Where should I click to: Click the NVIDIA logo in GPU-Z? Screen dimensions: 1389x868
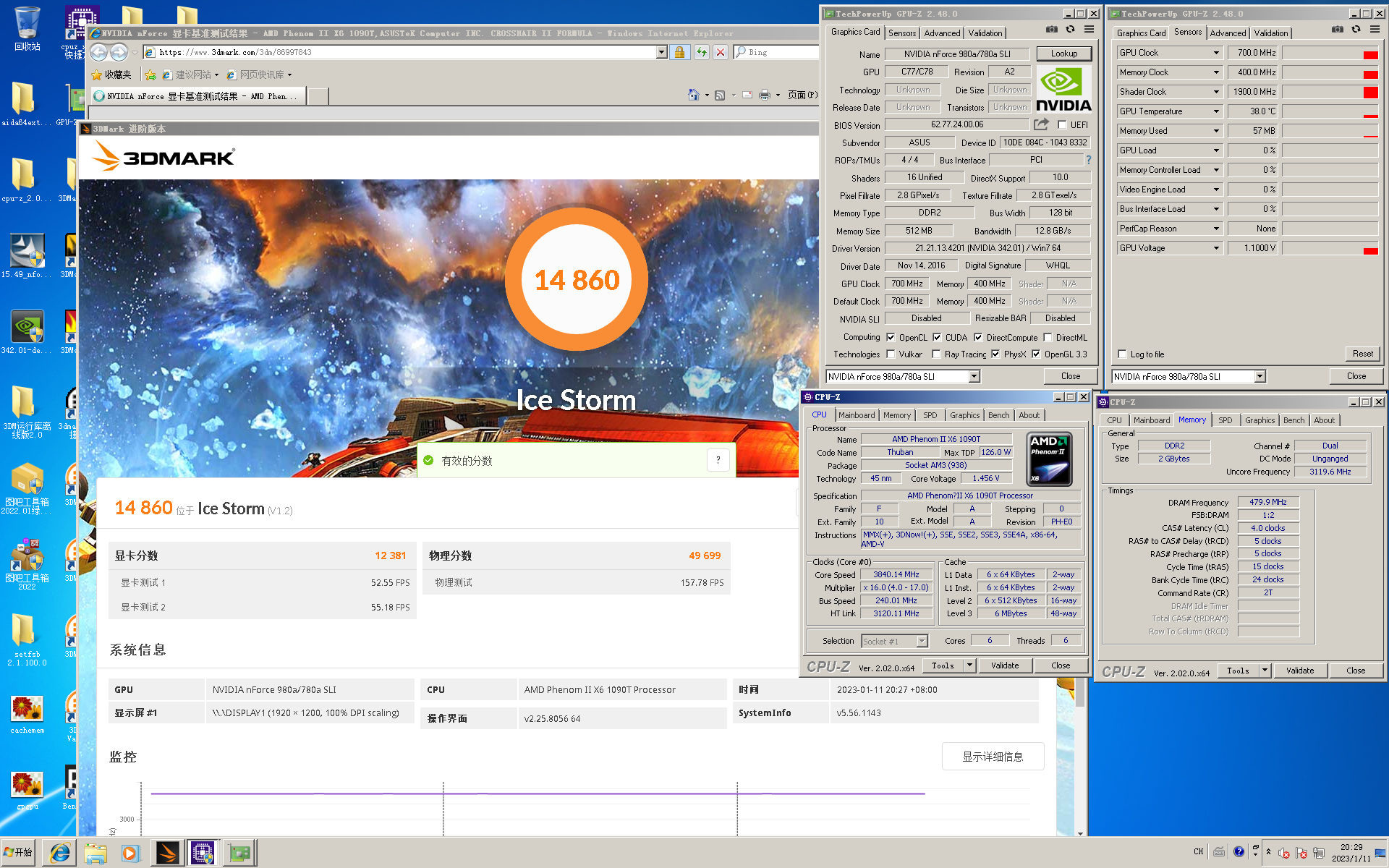tap(1063, 89)
